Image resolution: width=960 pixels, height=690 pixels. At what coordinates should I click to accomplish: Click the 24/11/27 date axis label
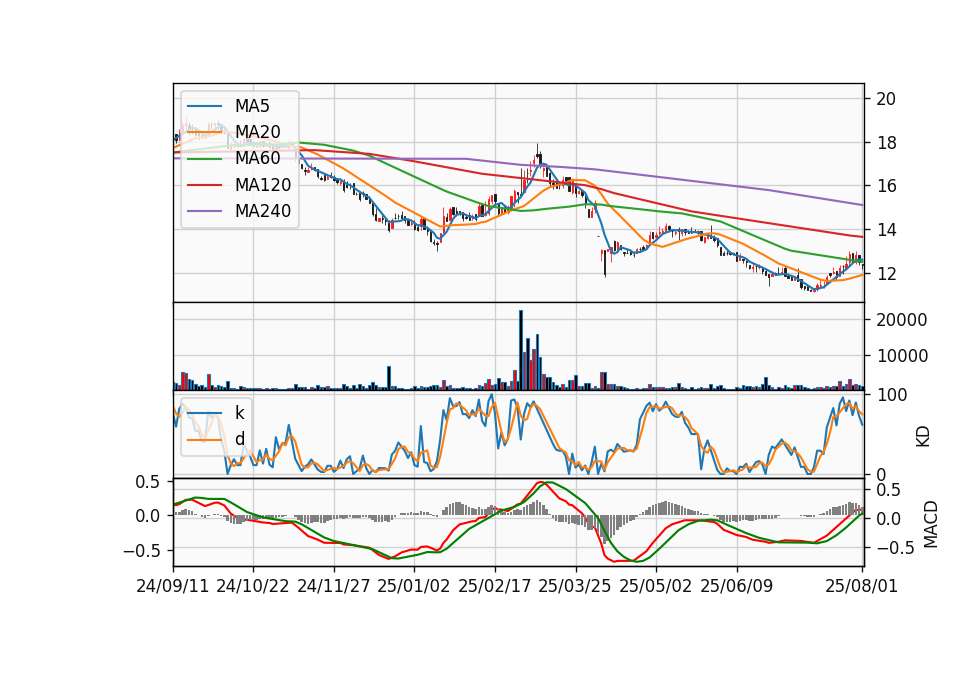(334, 586)
